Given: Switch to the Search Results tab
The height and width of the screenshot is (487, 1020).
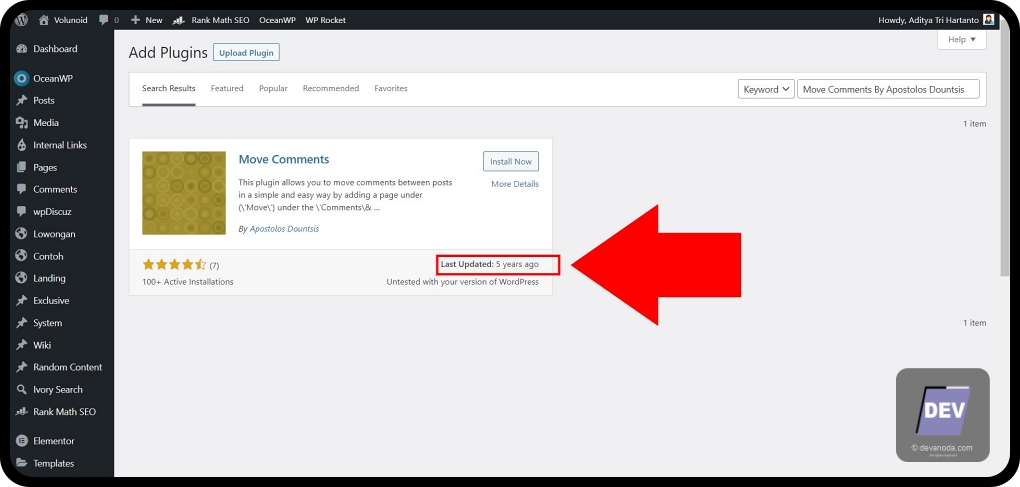Looking at the screenshot, I should coord(168,88).
